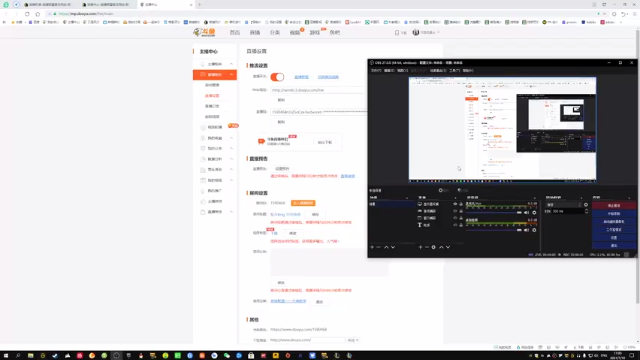Toggle visibility eye of first OBS source
This screenshot has width=640, height=360.
tap(455, 204)
